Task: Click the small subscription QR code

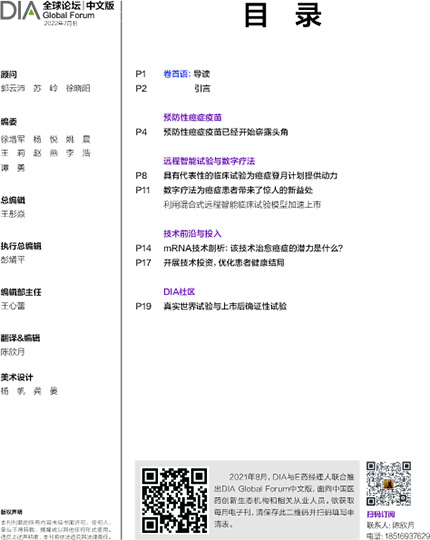Action: point(388,484)
